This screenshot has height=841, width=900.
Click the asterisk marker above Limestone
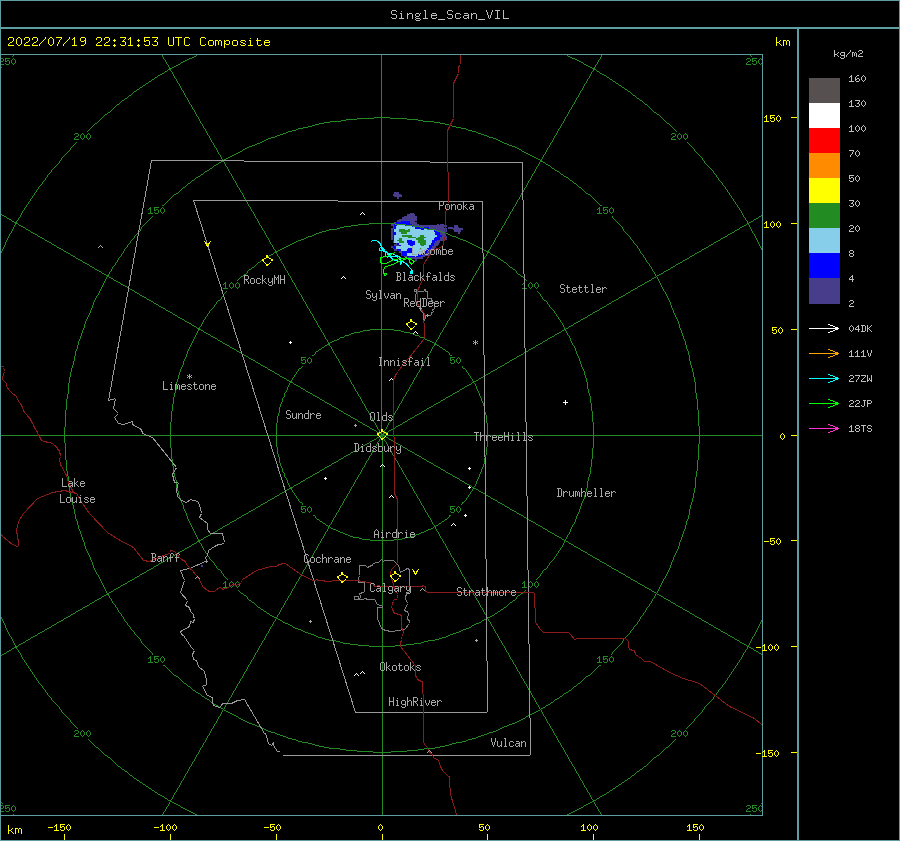click(189, 377)
